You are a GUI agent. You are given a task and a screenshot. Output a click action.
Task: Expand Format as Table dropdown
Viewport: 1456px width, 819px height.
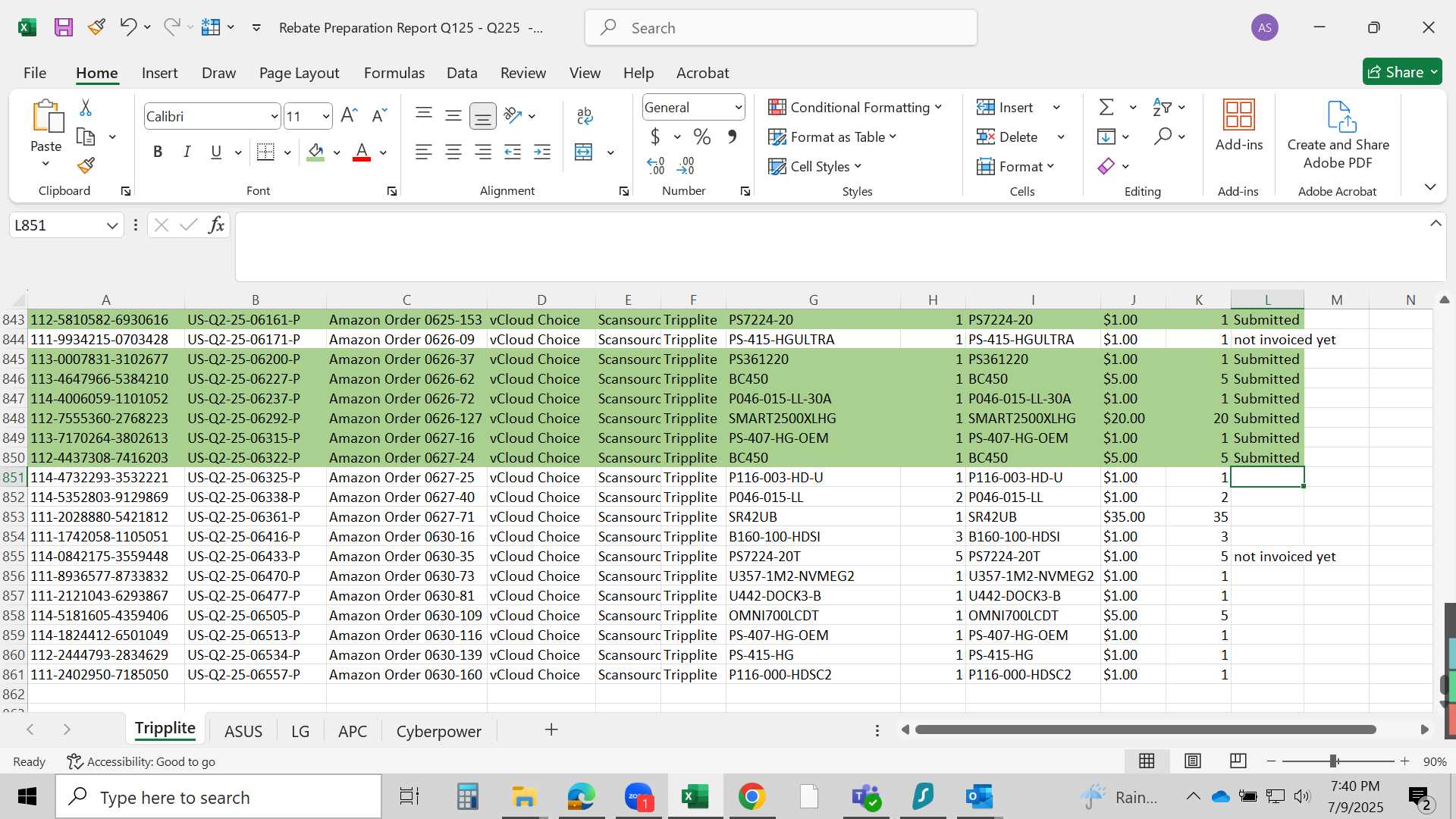[893, 136]
